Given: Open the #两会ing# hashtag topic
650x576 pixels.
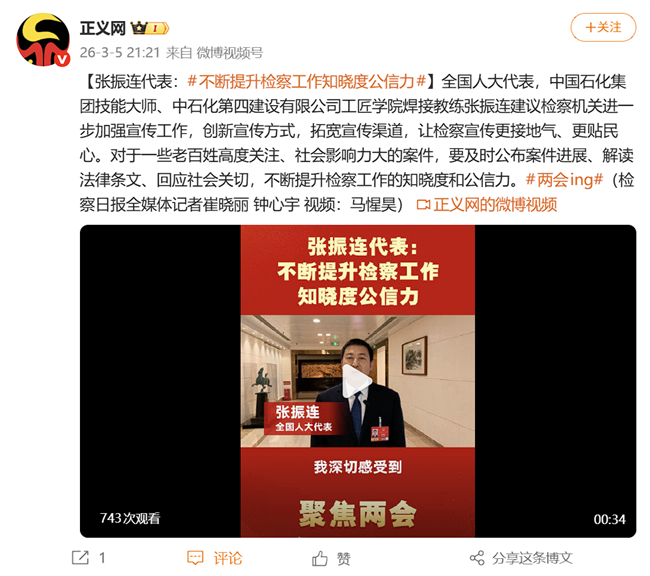Looking at the screenshot, I should pos(564,180).
